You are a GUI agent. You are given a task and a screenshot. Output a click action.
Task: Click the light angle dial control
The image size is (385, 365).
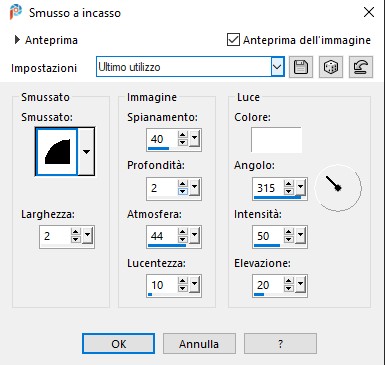click(338, 188)
